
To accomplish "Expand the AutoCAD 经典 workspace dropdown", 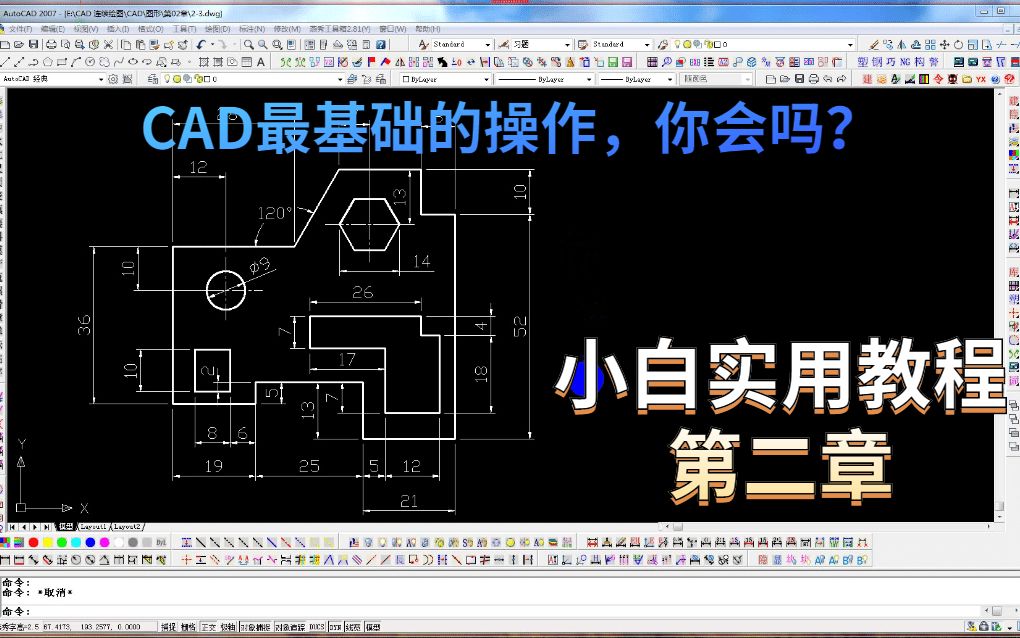I will click(x=102, y=78).
